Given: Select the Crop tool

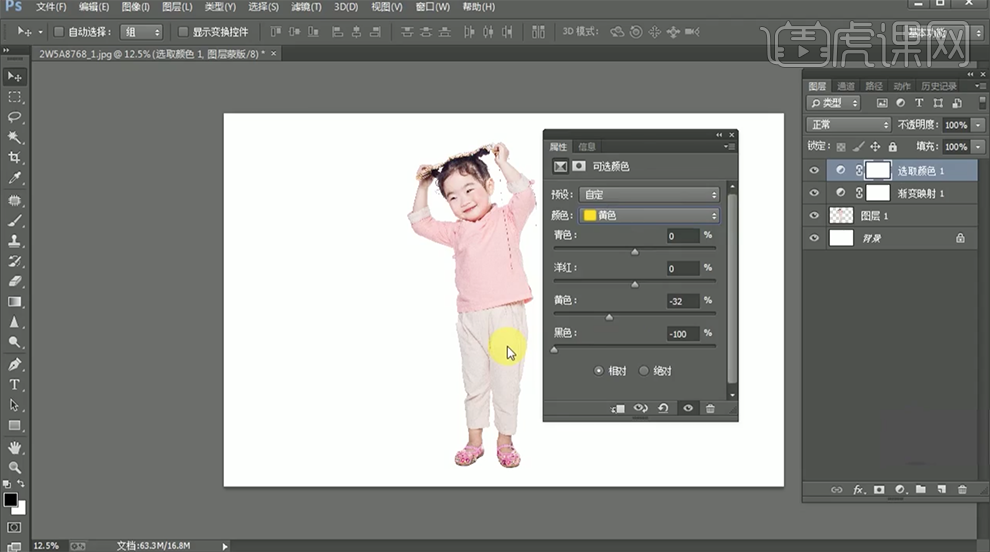Looking at the screenshot, I should tap(15, 158).
